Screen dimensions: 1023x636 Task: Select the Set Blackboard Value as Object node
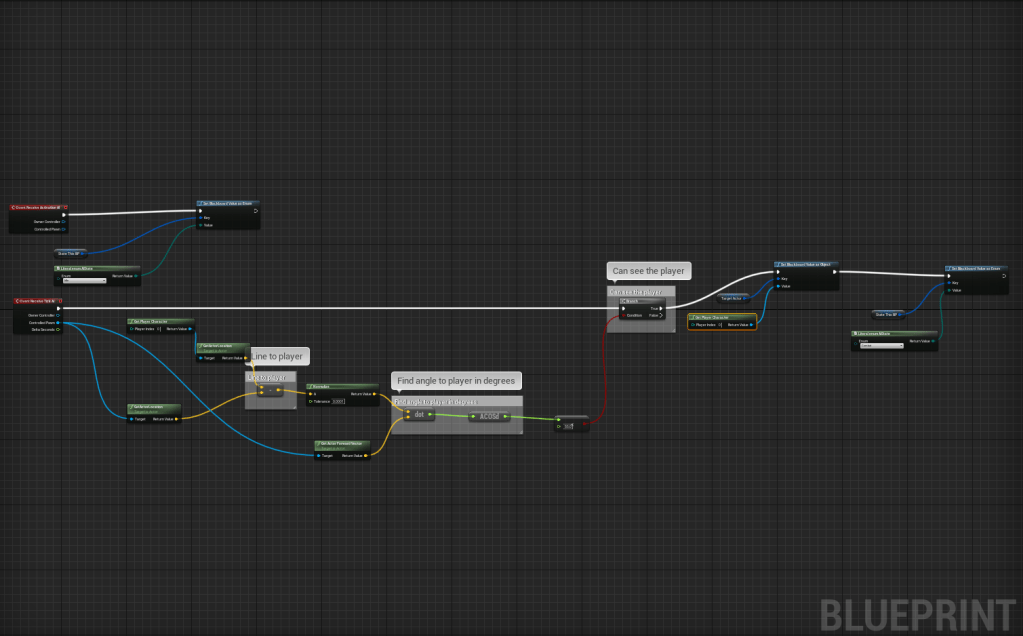pyautogui.click(x=806, y=264)
